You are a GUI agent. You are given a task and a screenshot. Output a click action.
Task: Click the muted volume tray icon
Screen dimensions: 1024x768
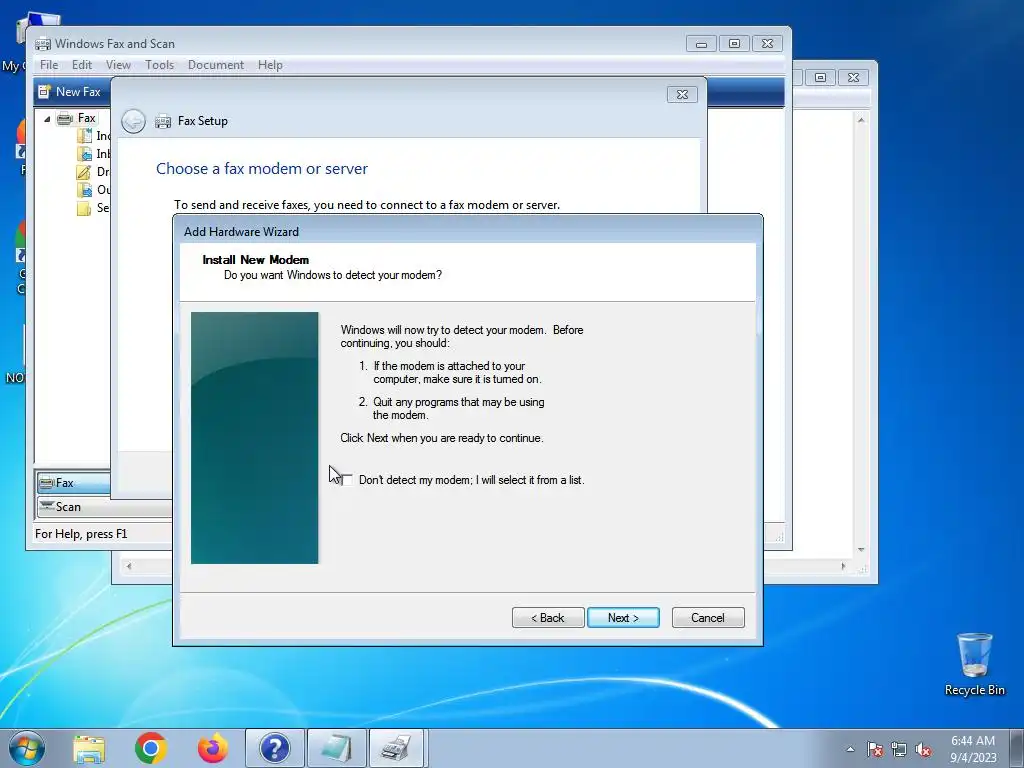point(923,749)
